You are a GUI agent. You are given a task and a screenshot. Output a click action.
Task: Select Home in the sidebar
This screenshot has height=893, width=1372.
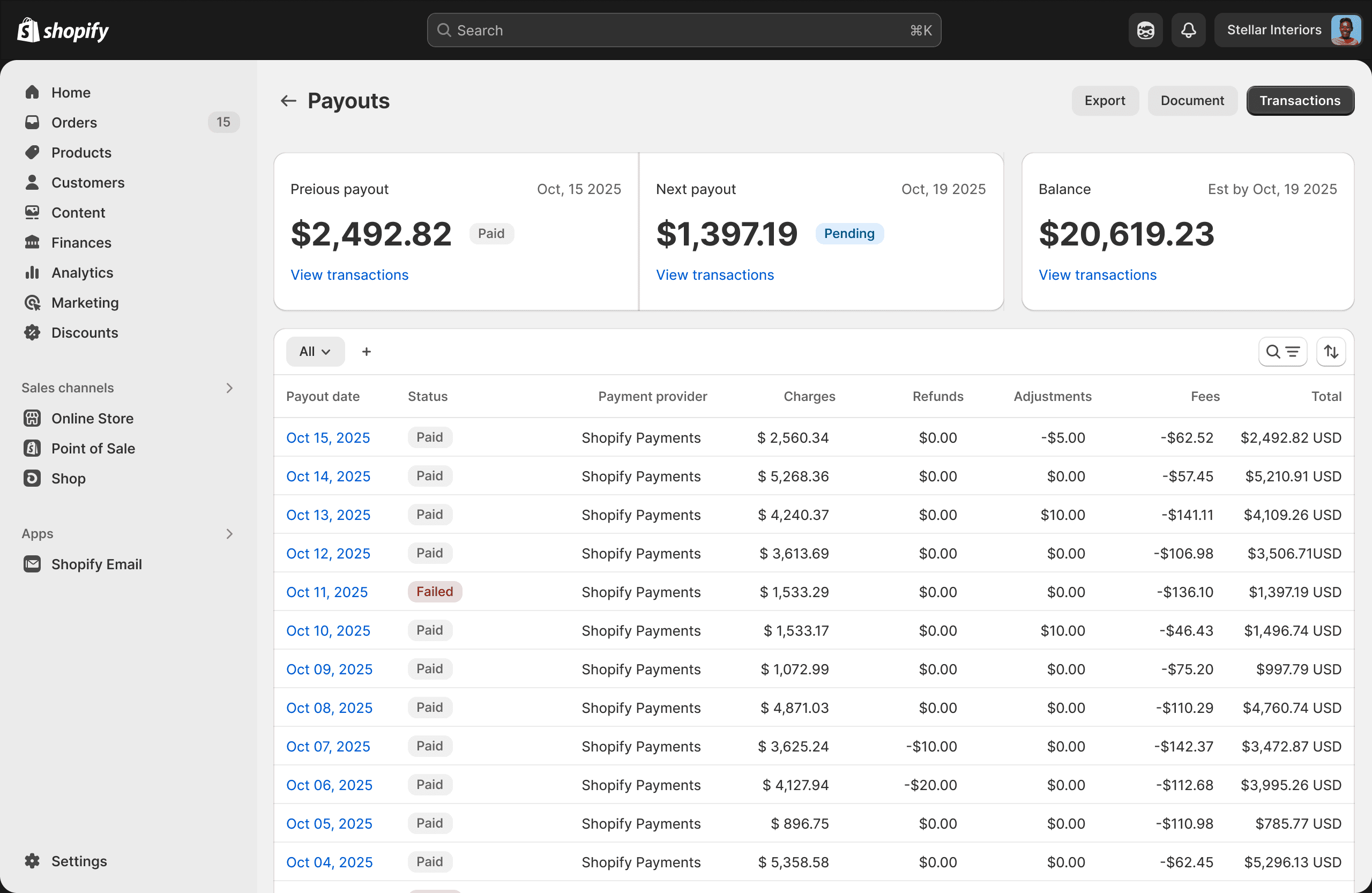pyautogui.click(x=70, y=92)
